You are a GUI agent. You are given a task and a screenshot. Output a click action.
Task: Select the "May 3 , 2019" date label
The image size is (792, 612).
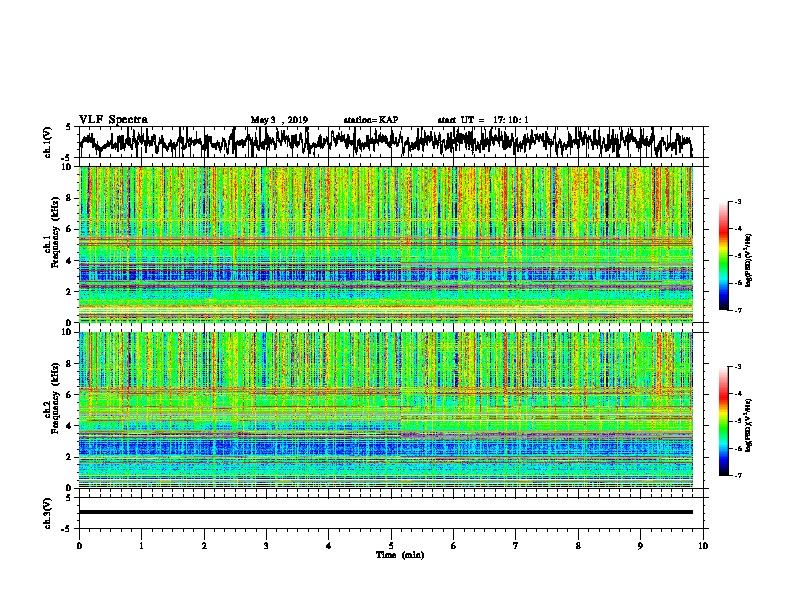279,120
